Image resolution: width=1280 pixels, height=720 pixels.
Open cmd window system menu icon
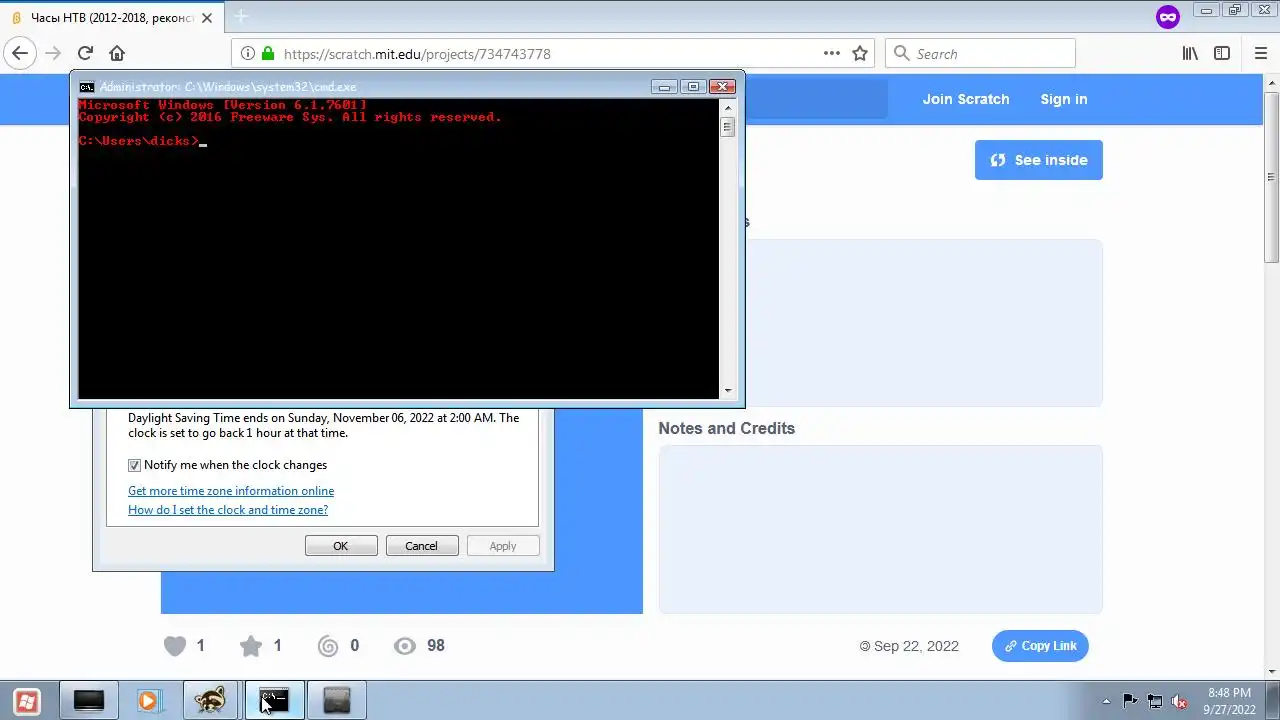point(87,87)
